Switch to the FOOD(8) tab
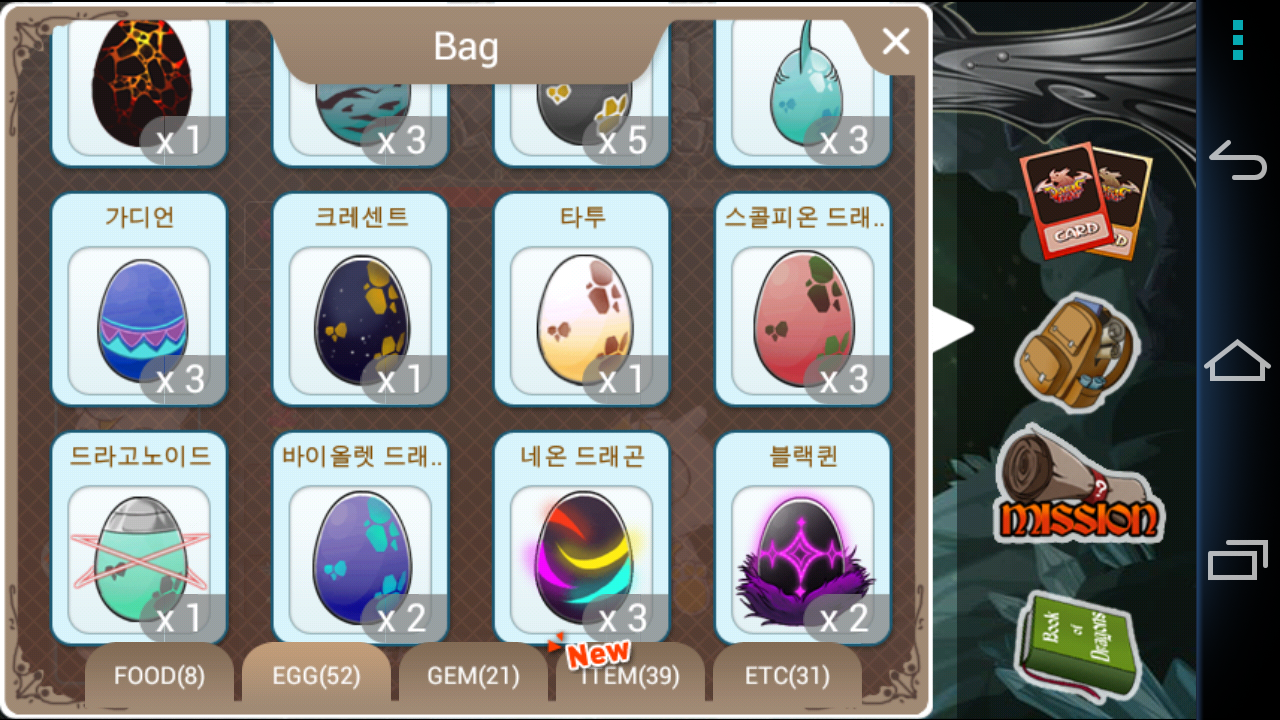 (x=159, y=676)
